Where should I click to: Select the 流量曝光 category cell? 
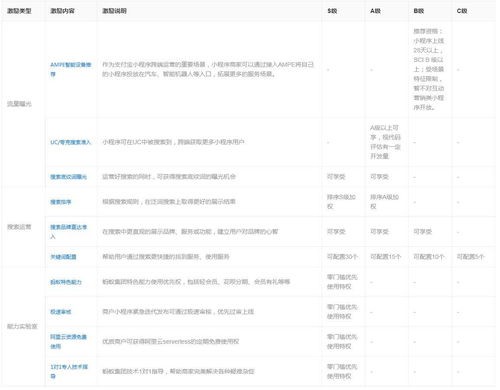click(19, 104)
